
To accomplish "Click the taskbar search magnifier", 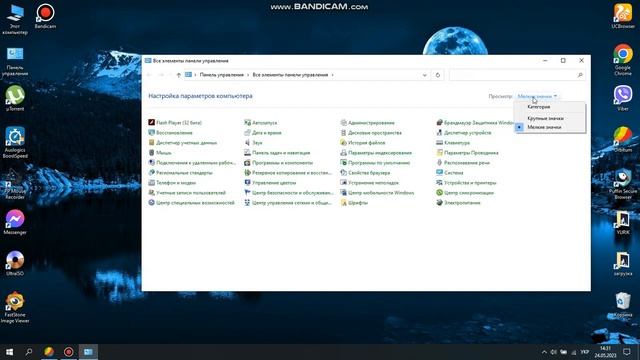I will click(29, 352).
